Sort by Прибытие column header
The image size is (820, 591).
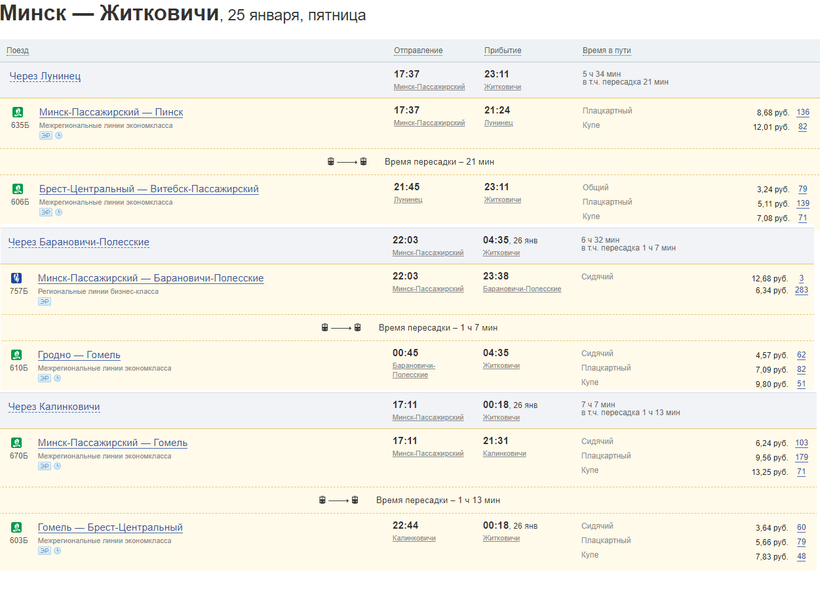502,50
